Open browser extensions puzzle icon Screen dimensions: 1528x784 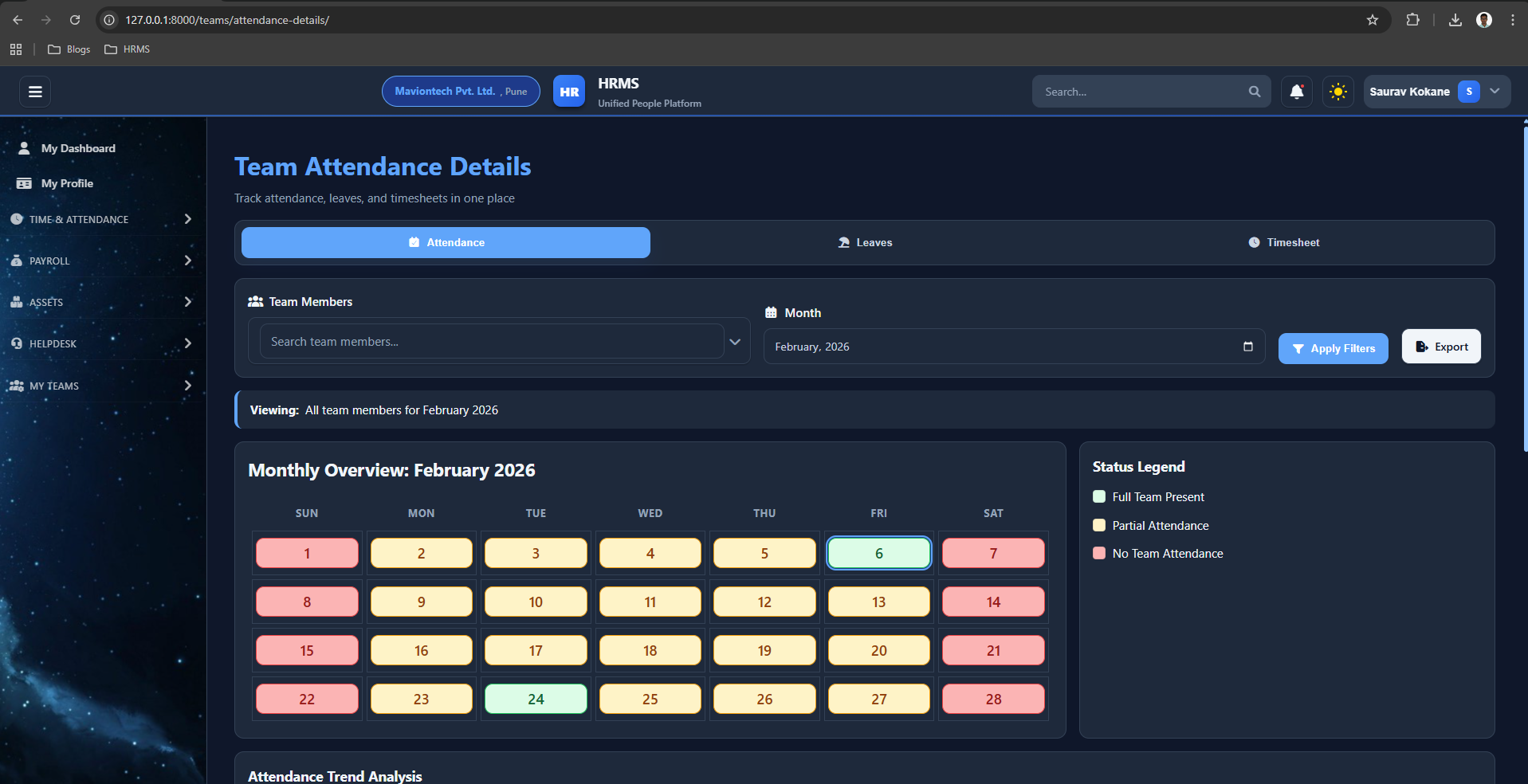coord(1412,20)
